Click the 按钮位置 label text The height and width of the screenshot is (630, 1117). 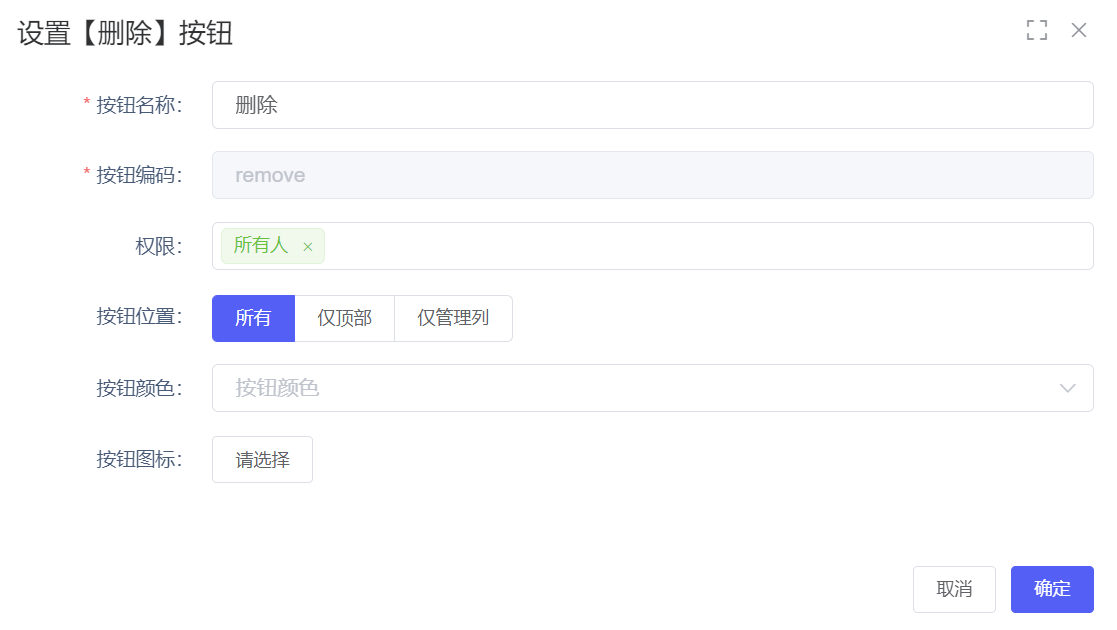(138, 317)
